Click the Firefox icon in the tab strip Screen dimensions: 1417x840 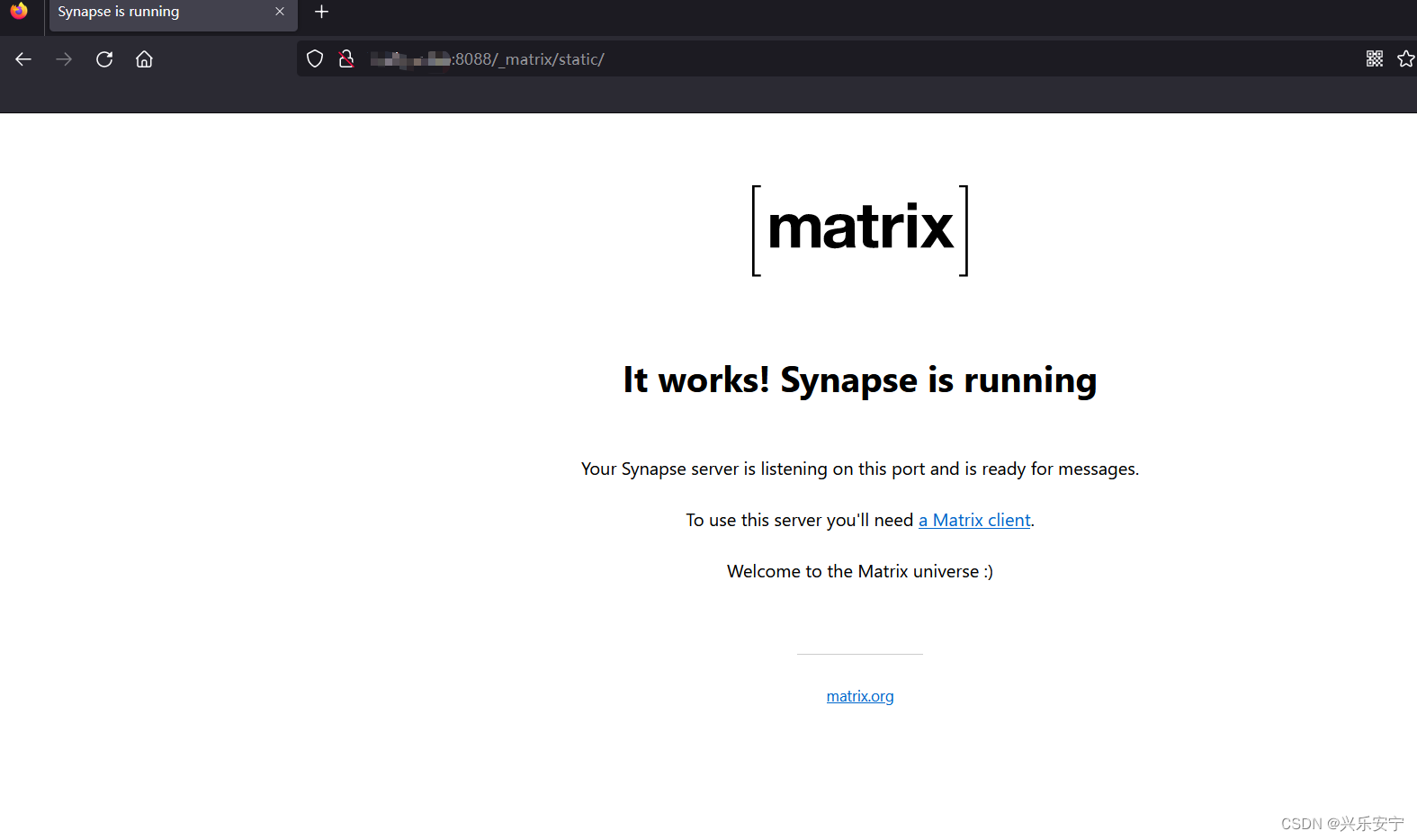tap(19, 11)
